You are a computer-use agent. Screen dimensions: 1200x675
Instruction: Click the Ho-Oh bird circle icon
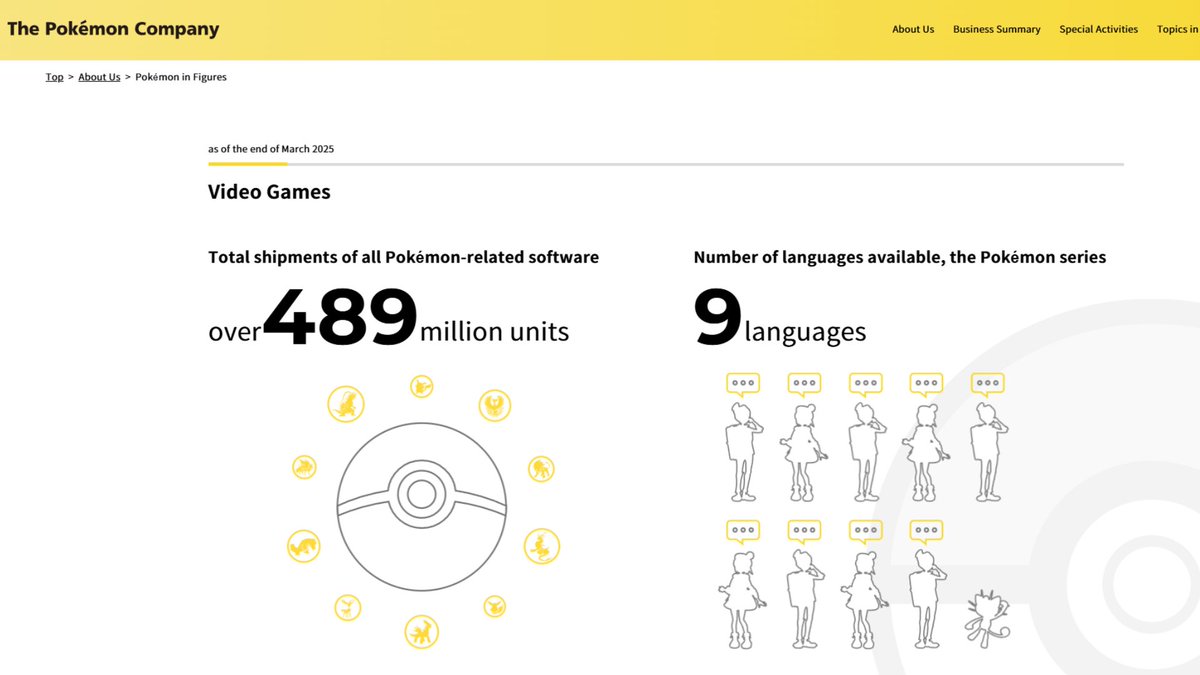[x=493, y=405]
